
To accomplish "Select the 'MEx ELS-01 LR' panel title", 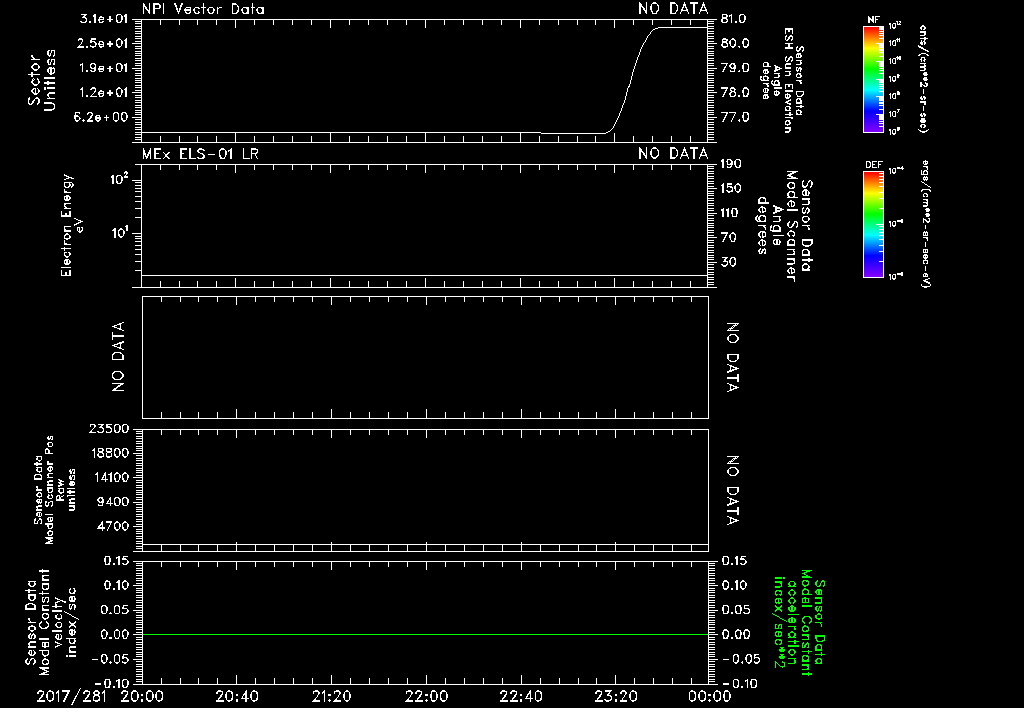I will (x=200, y=154).
